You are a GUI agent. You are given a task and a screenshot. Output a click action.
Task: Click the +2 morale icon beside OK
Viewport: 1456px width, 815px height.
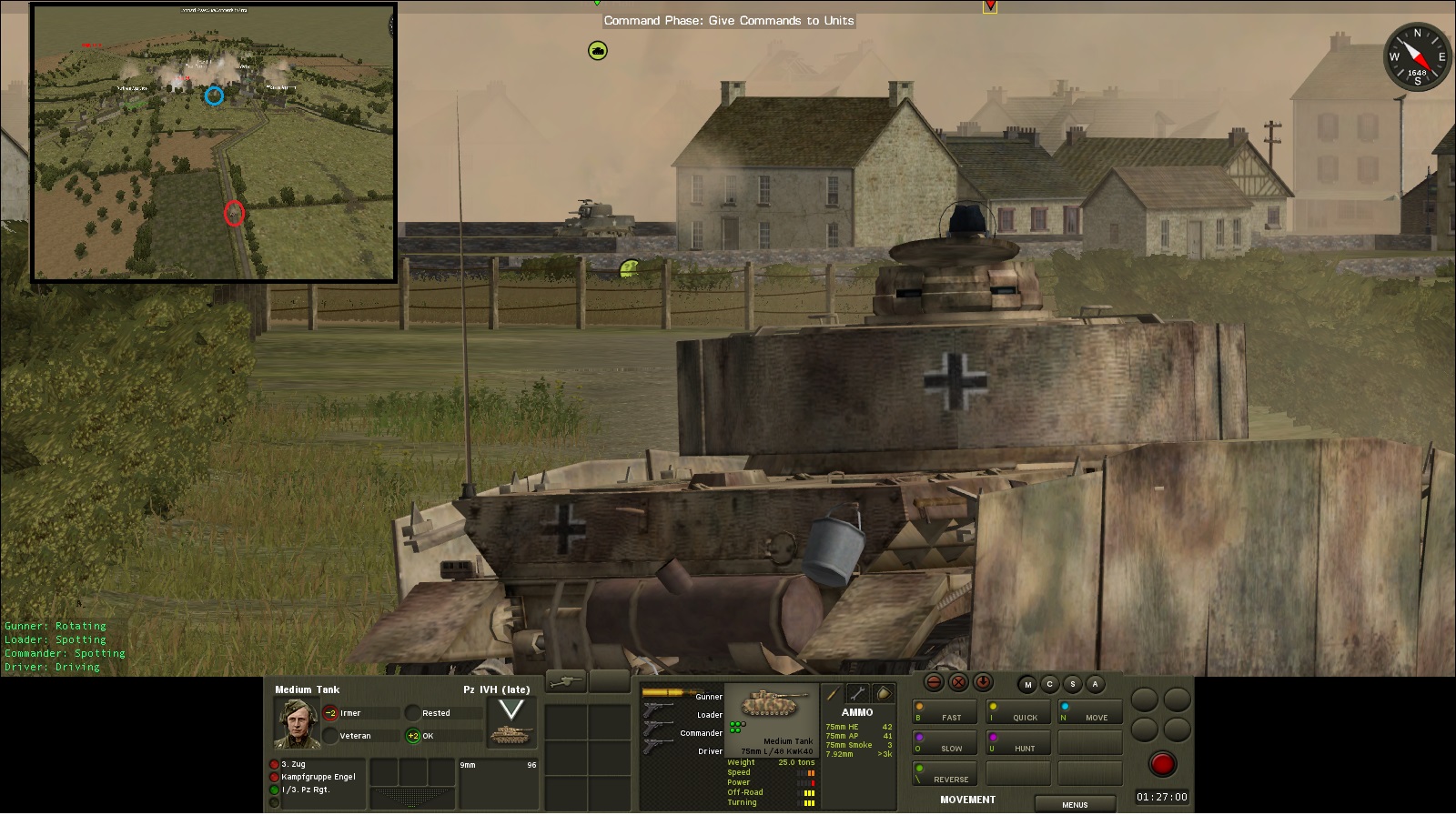413,736
